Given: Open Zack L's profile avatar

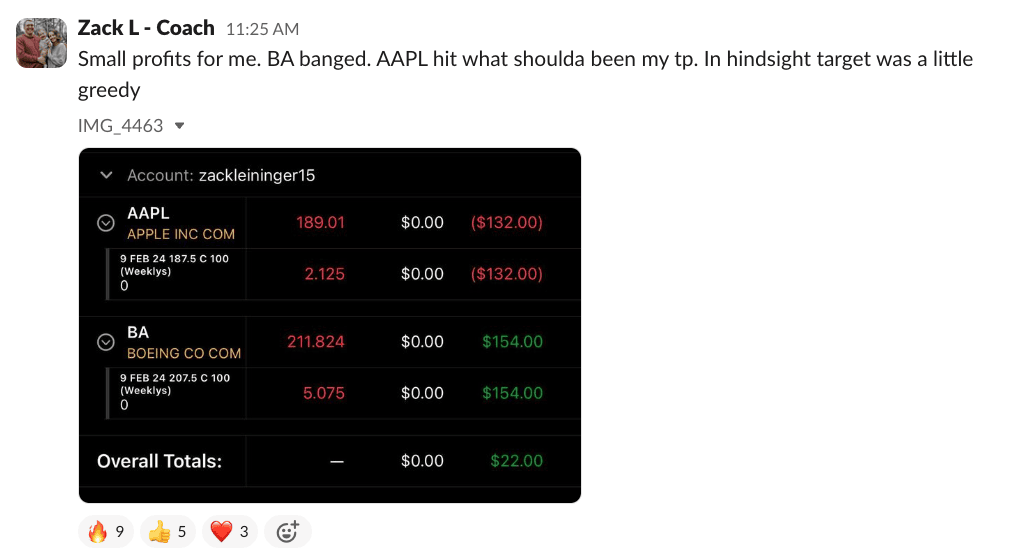Looking at the screenshot, I should point(42,43).
